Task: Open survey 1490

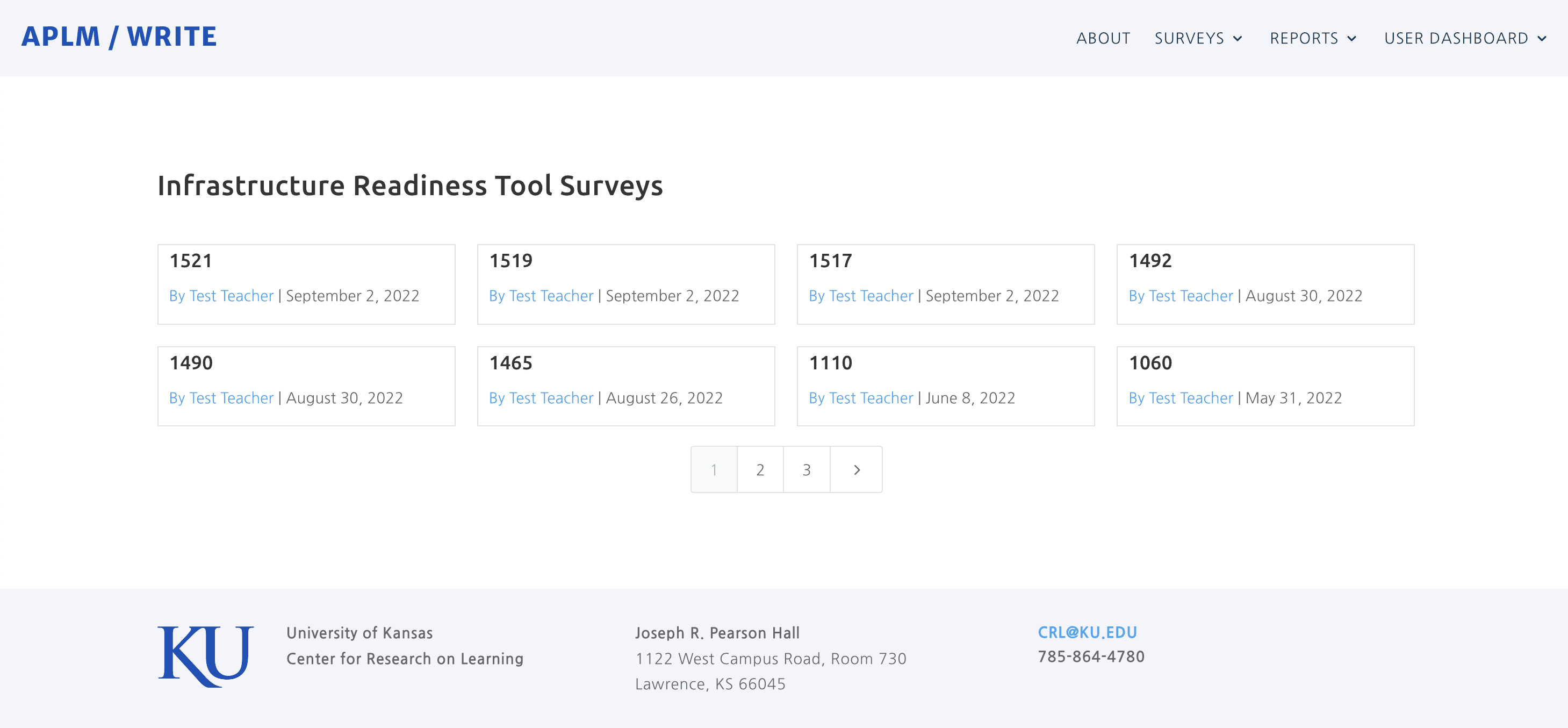Action: tap(191, 363)
